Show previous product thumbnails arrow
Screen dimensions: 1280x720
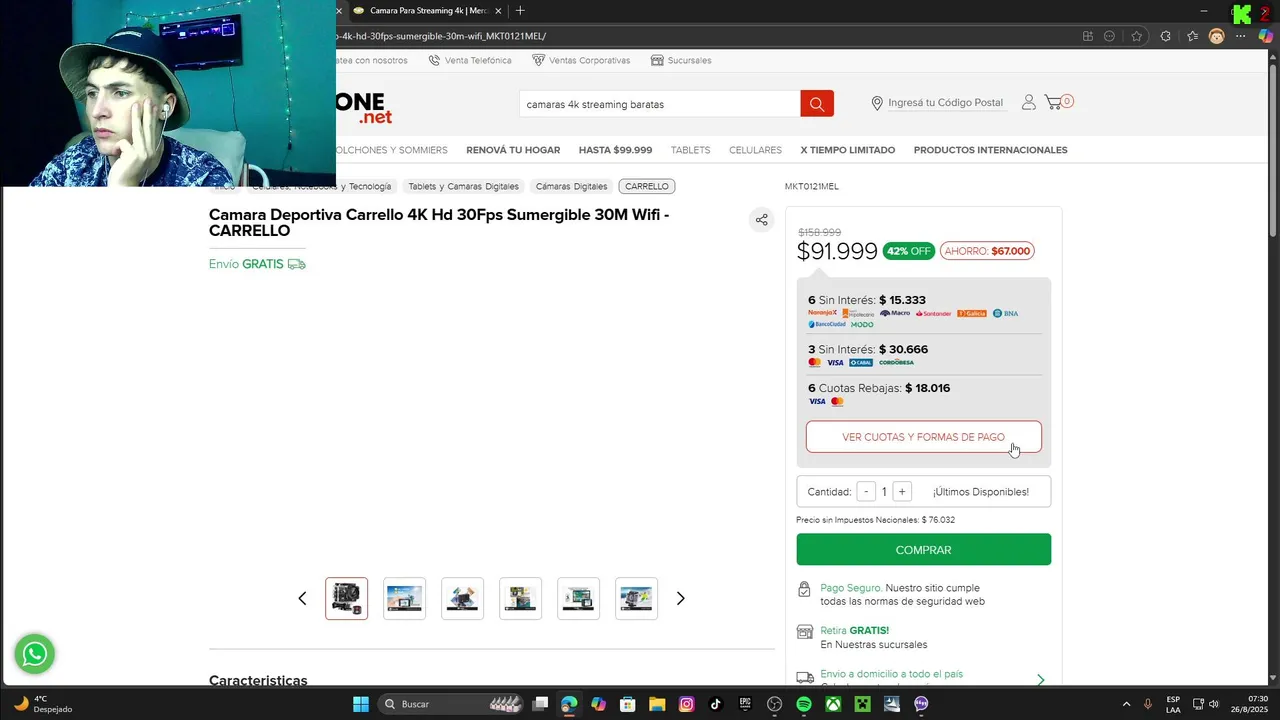[x=302, y=598]
